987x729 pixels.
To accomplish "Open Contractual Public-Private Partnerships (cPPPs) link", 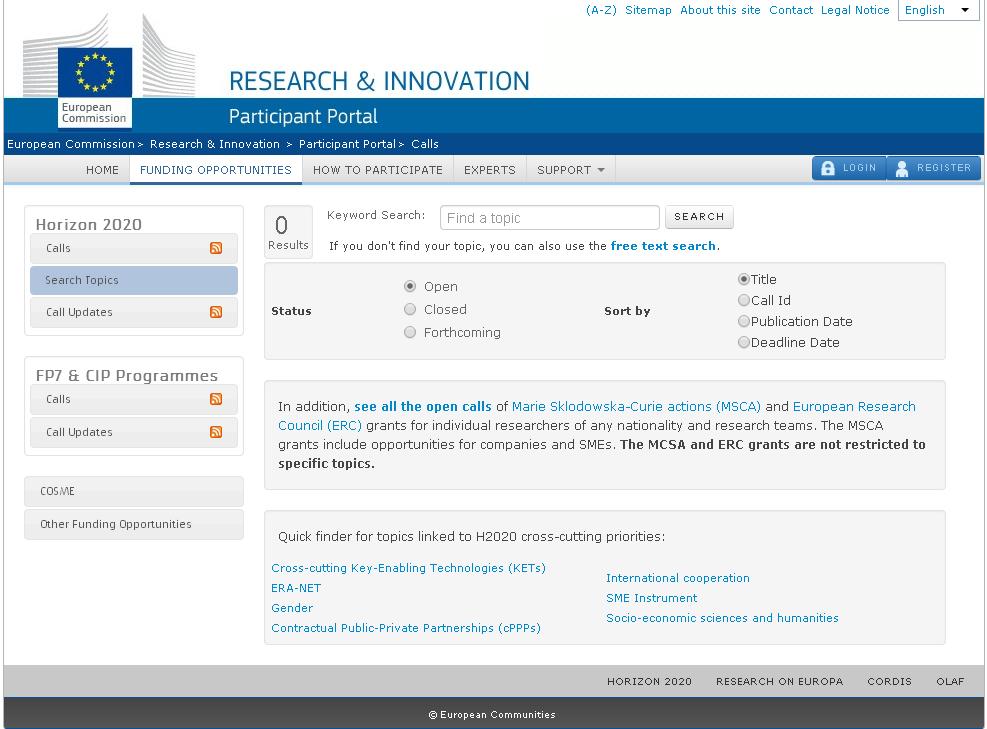I will [x=405, y=628].
